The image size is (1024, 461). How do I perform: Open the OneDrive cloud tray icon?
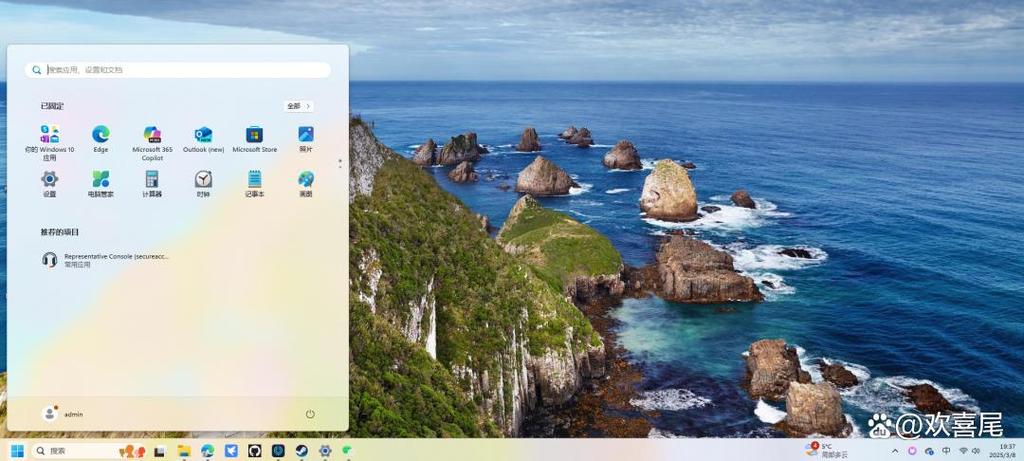(x=929, y=451)
